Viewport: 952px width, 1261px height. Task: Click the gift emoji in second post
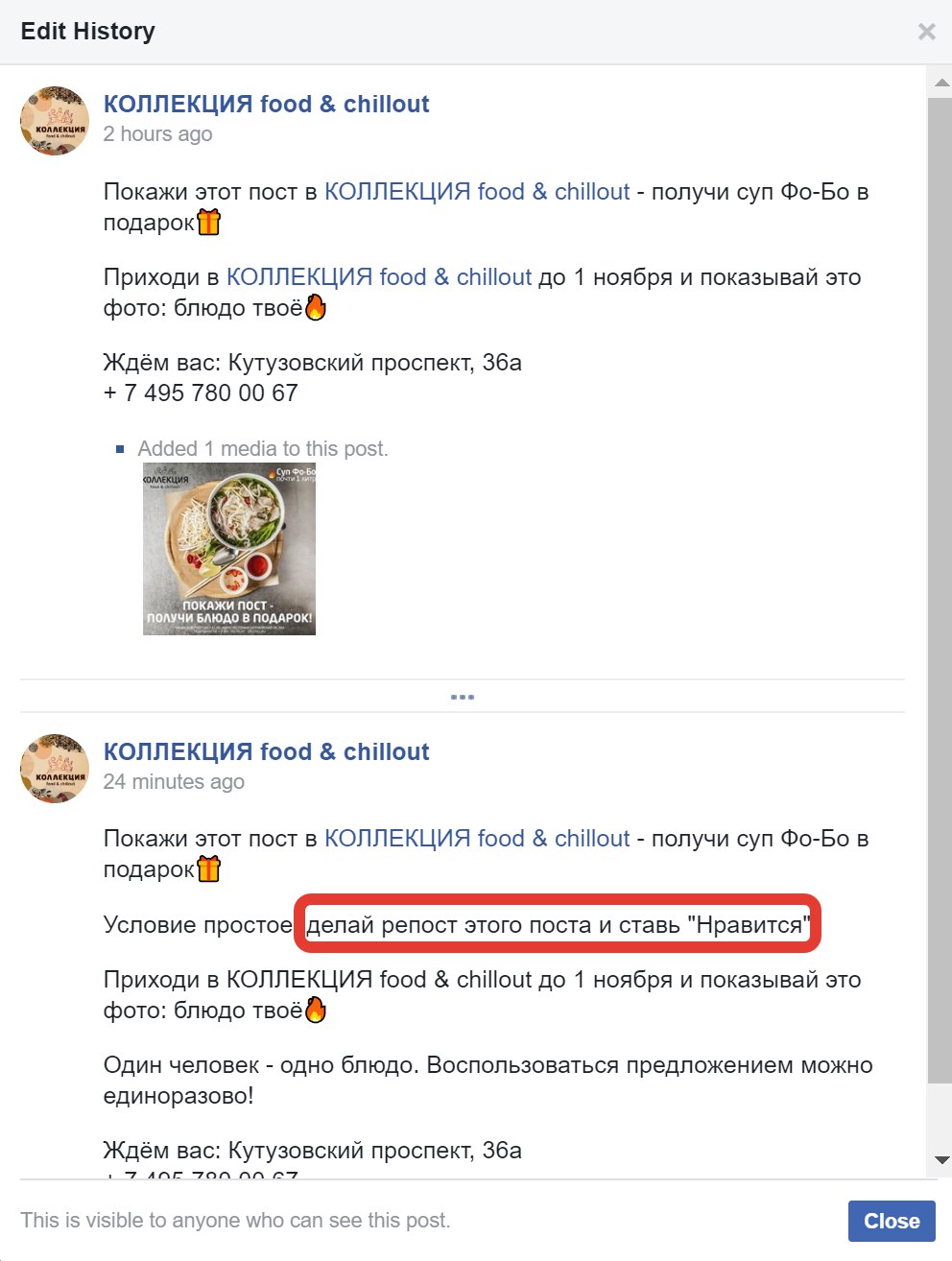[x=208, y=869]
